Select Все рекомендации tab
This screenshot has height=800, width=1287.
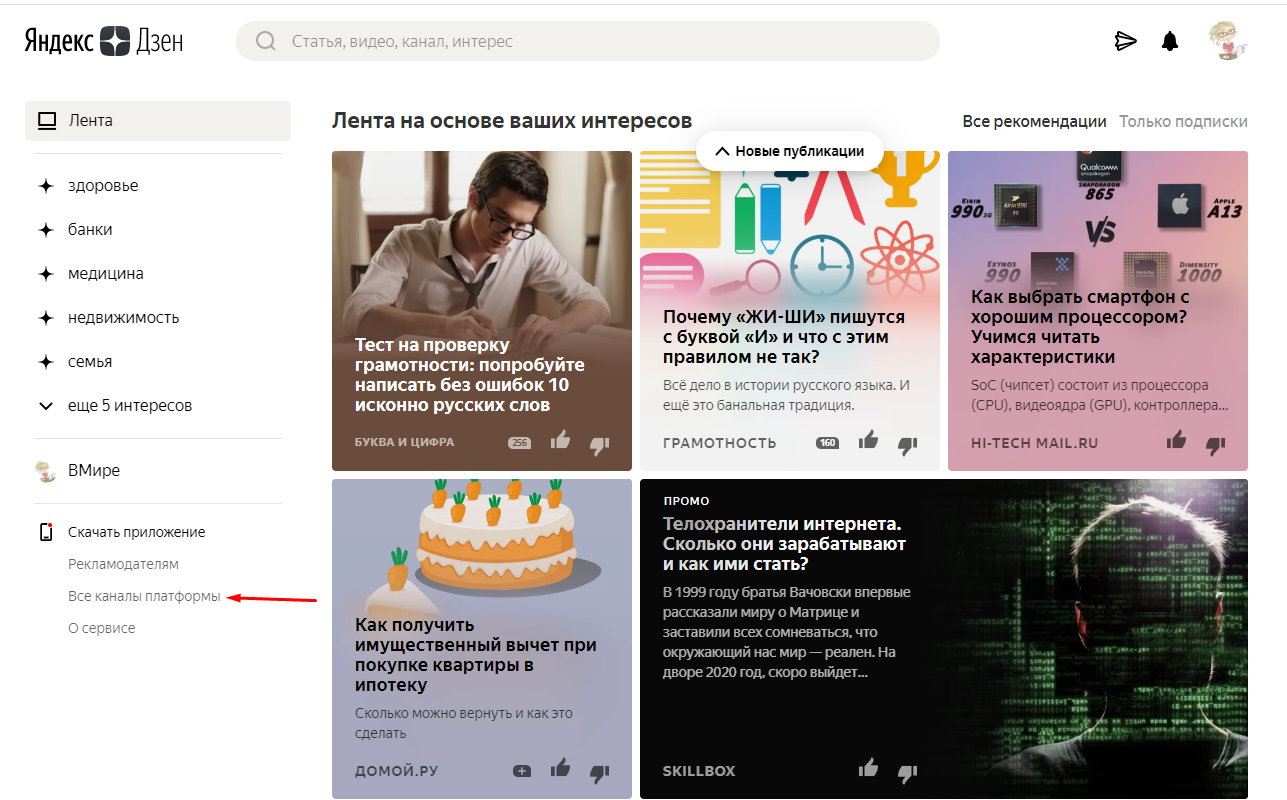(1034, 121)
